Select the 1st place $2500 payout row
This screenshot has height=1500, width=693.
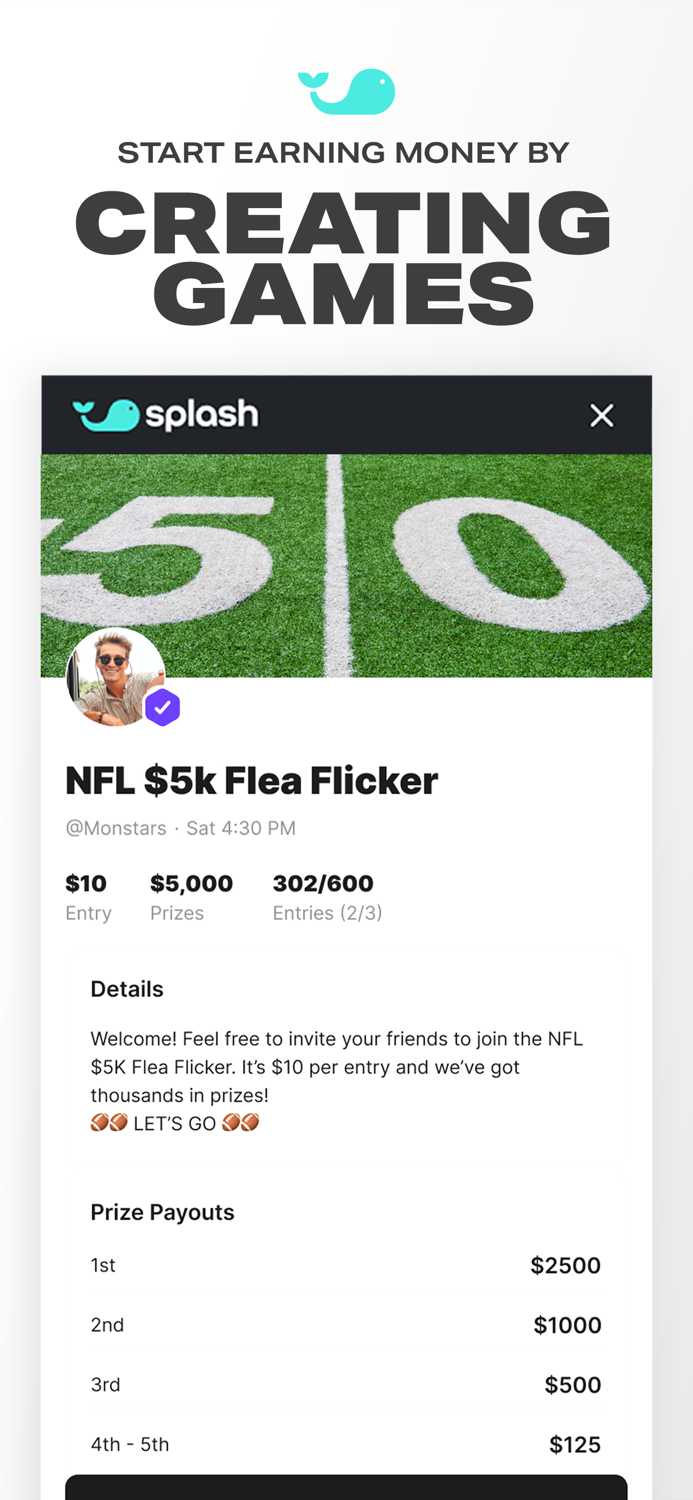[346, 1265]
